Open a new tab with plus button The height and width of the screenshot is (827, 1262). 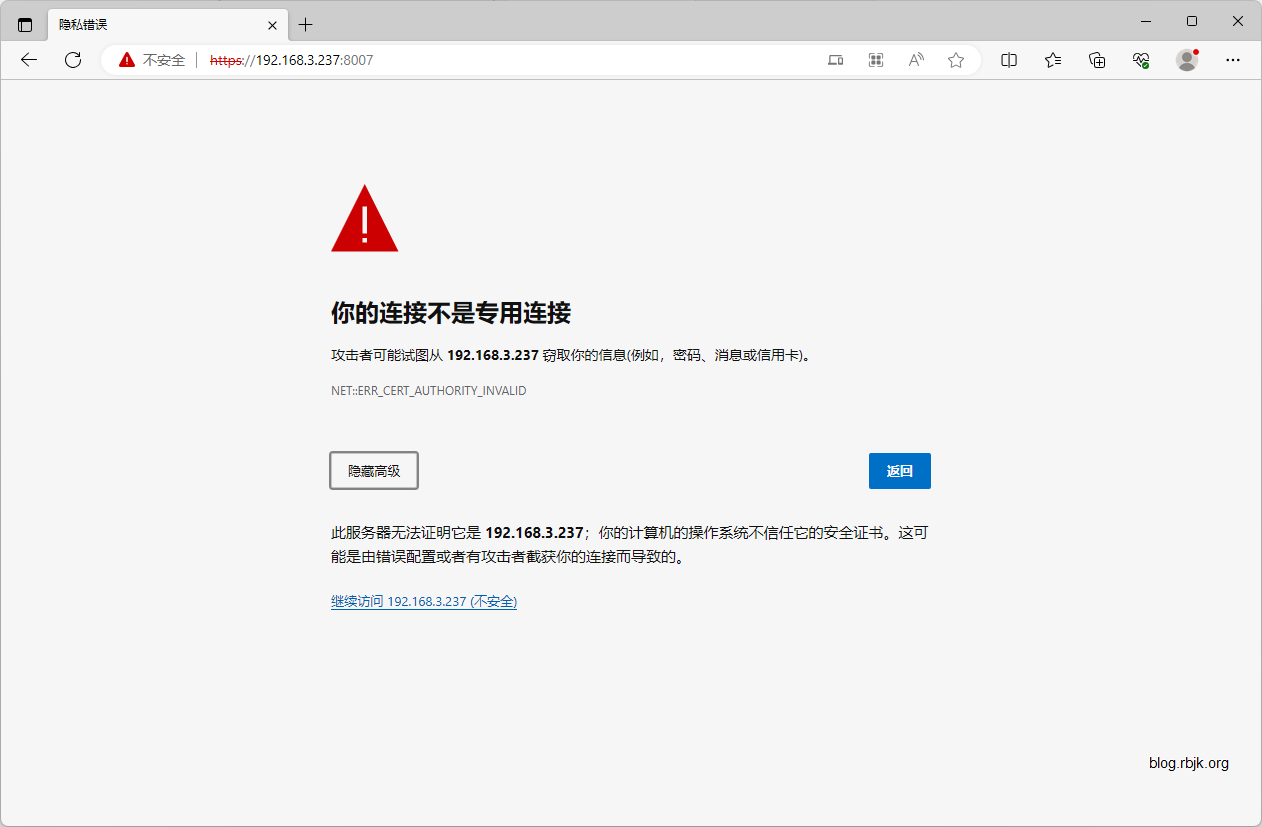point(306,24)
